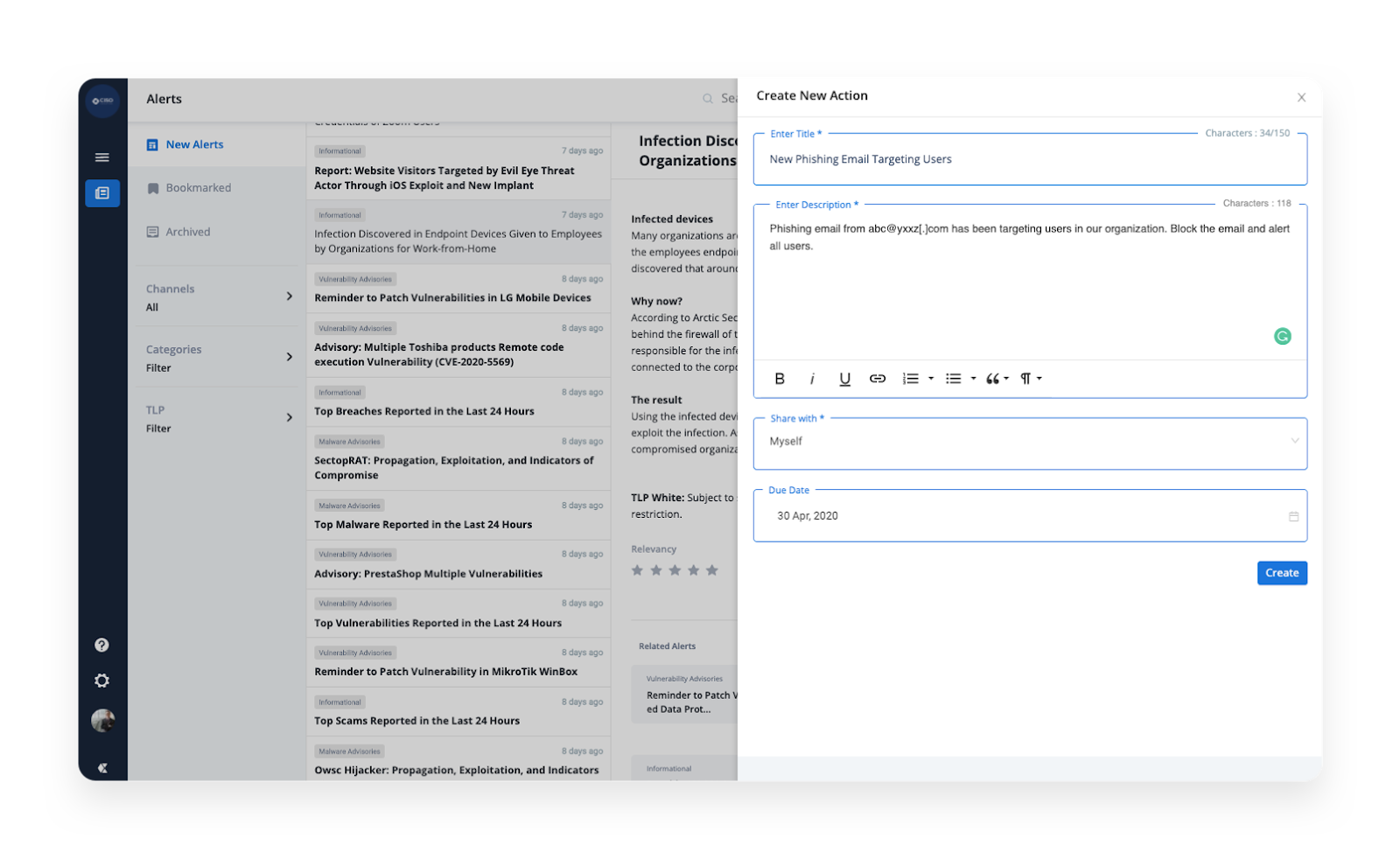Click the New Alerts list icon

[152, 144]
